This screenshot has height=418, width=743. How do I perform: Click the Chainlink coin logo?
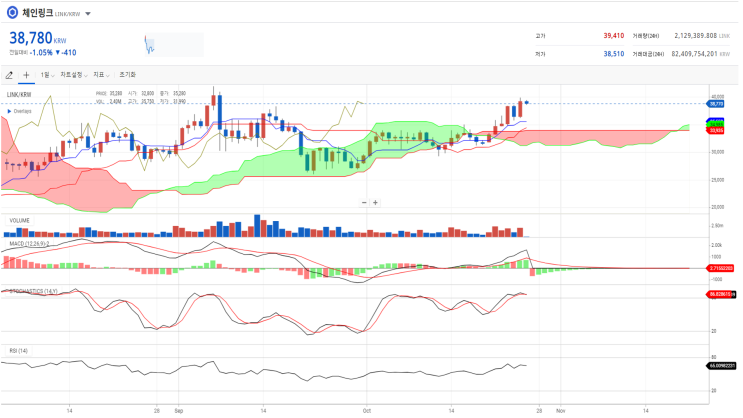pos(12,13)
